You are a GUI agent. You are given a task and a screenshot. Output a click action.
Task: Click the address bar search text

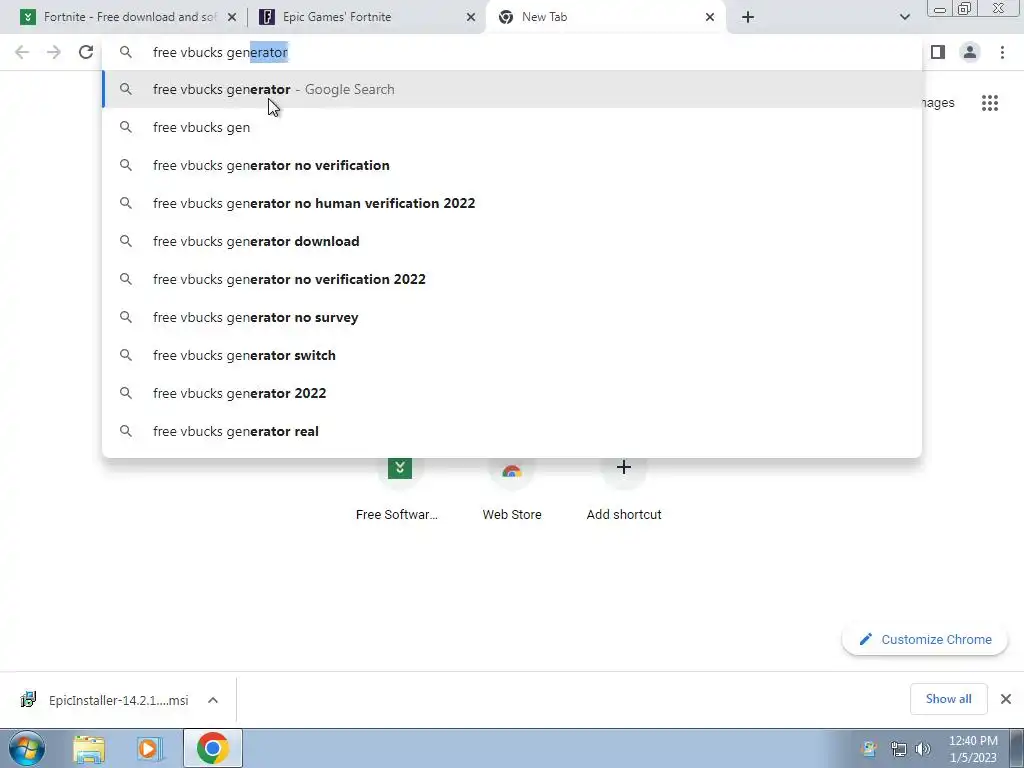point(220,52)
